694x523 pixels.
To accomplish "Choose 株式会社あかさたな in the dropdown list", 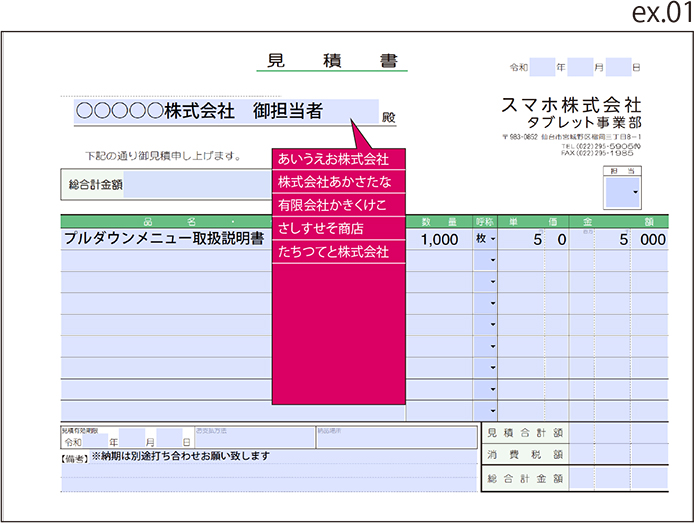I will (339, 182).
